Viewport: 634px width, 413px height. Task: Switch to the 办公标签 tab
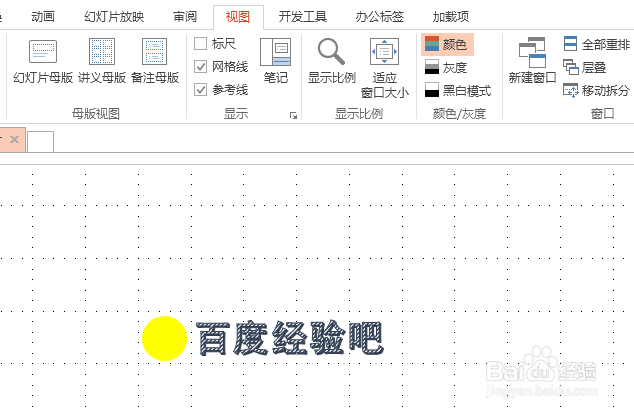380,17
